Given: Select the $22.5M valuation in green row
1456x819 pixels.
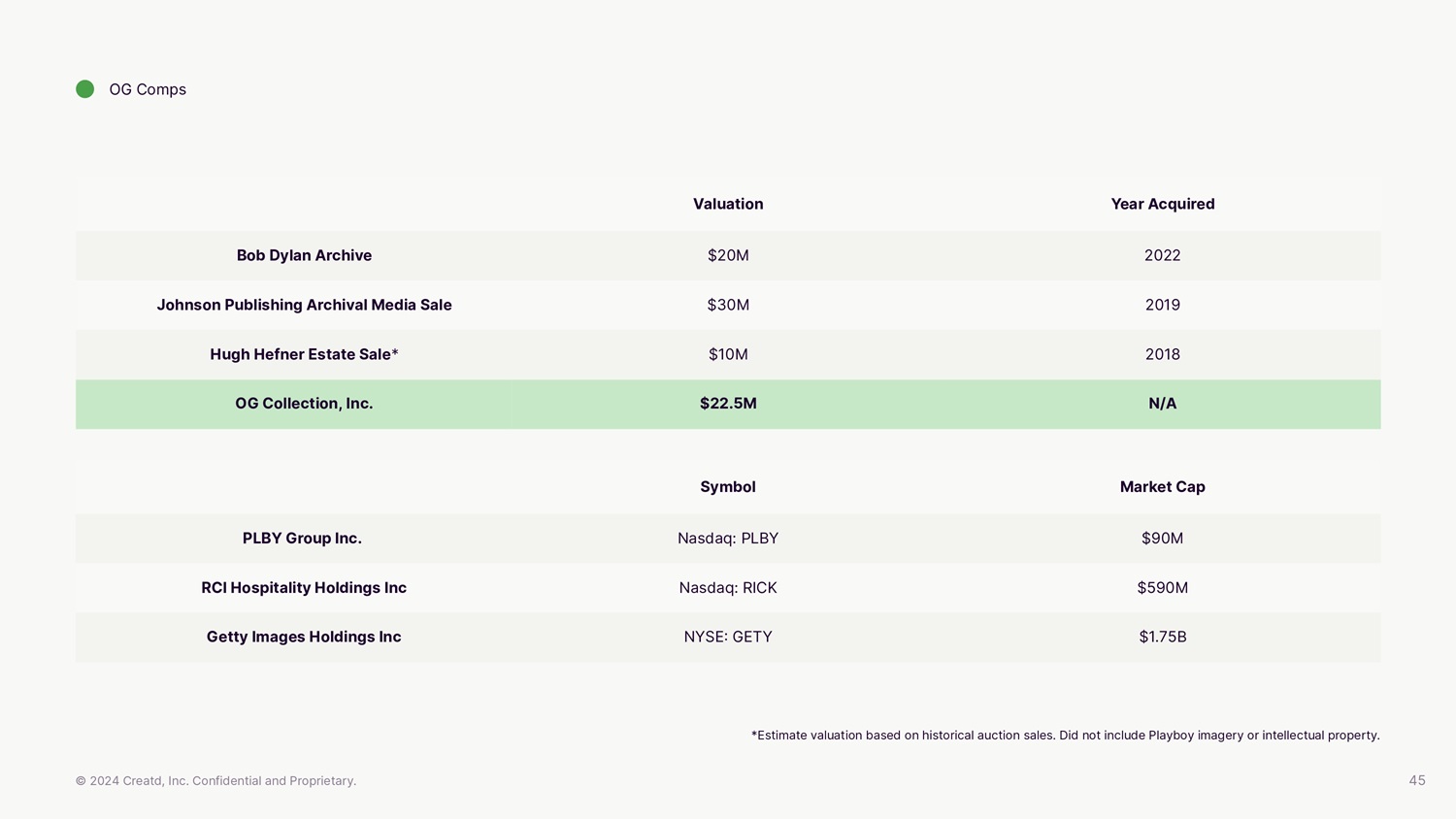Looking at the screenshot, I should [x=728, y=404].
